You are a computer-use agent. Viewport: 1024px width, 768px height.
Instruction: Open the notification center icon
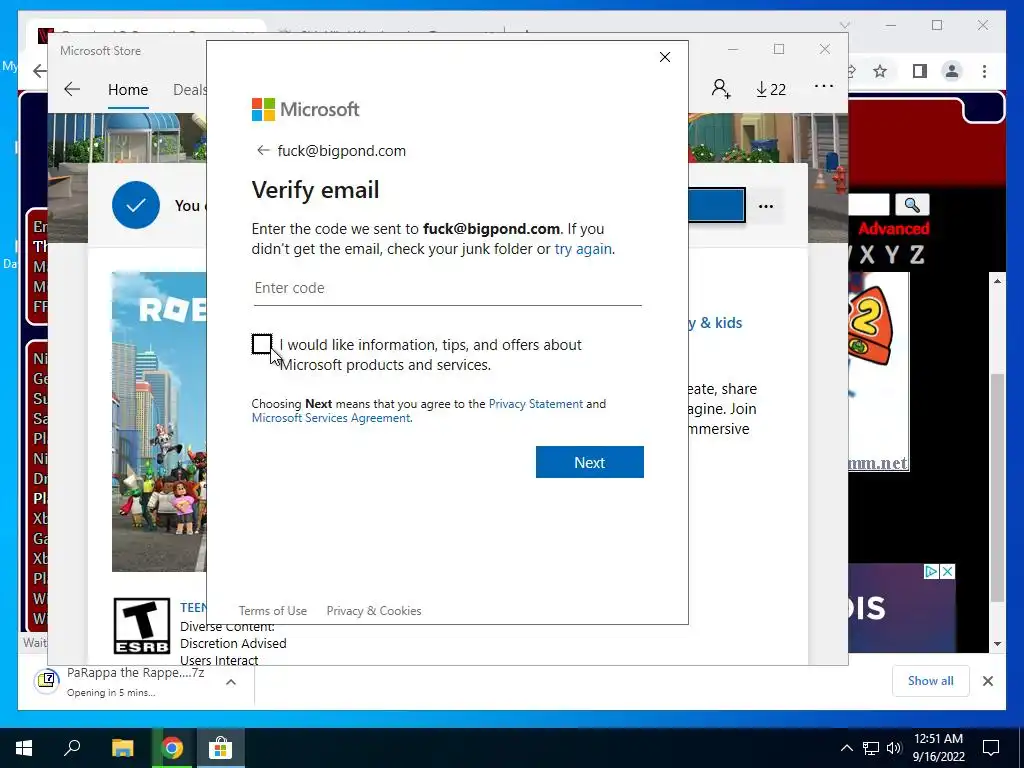(x=991, y=748)
